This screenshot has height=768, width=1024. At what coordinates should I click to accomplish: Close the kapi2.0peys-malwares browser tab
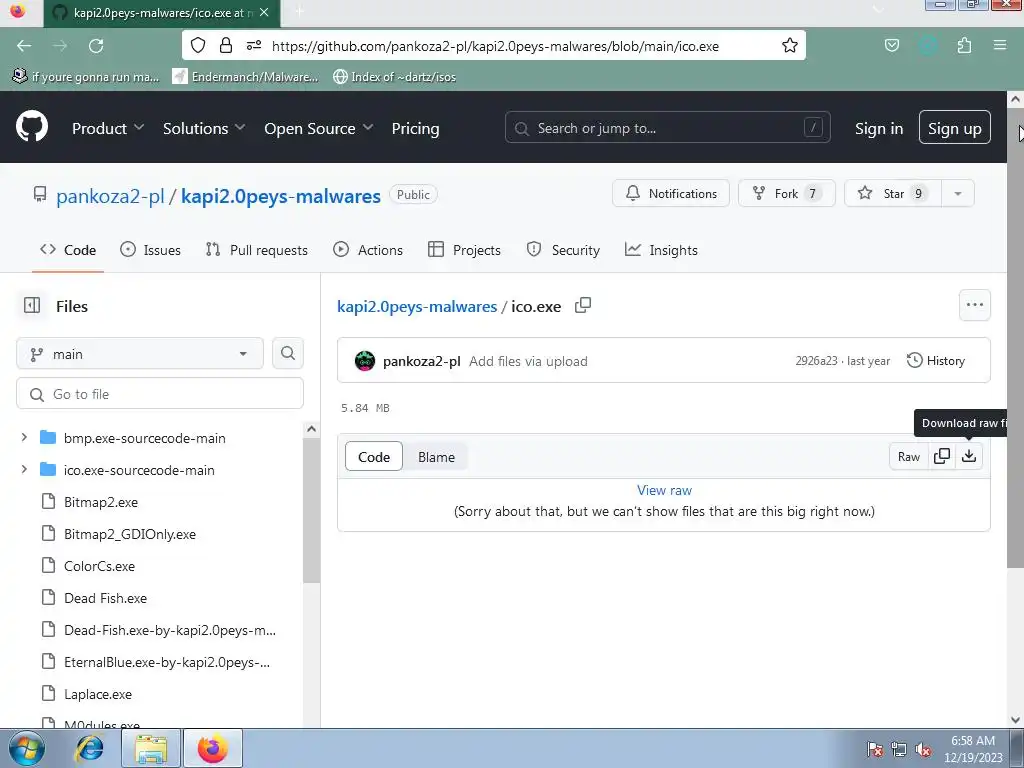click(264, 12)
